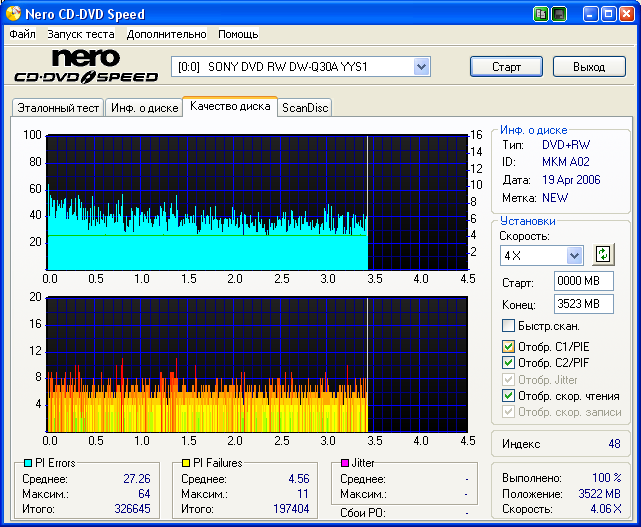This screenshot has height=527, width=641.
Task: Click the Nero CD-DVD Speed logo
Action: click(x=85, y=67)
